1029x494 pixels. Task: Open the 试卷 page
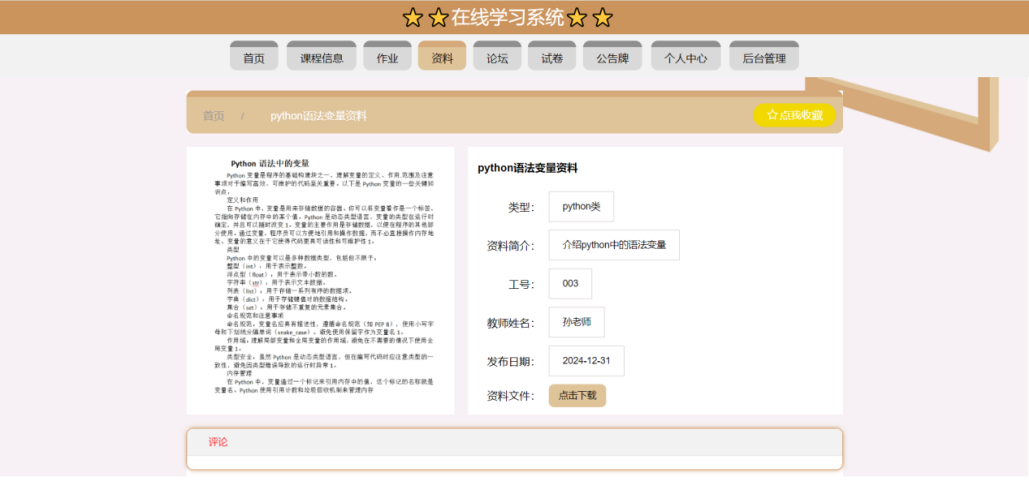[x=552, y=58]
